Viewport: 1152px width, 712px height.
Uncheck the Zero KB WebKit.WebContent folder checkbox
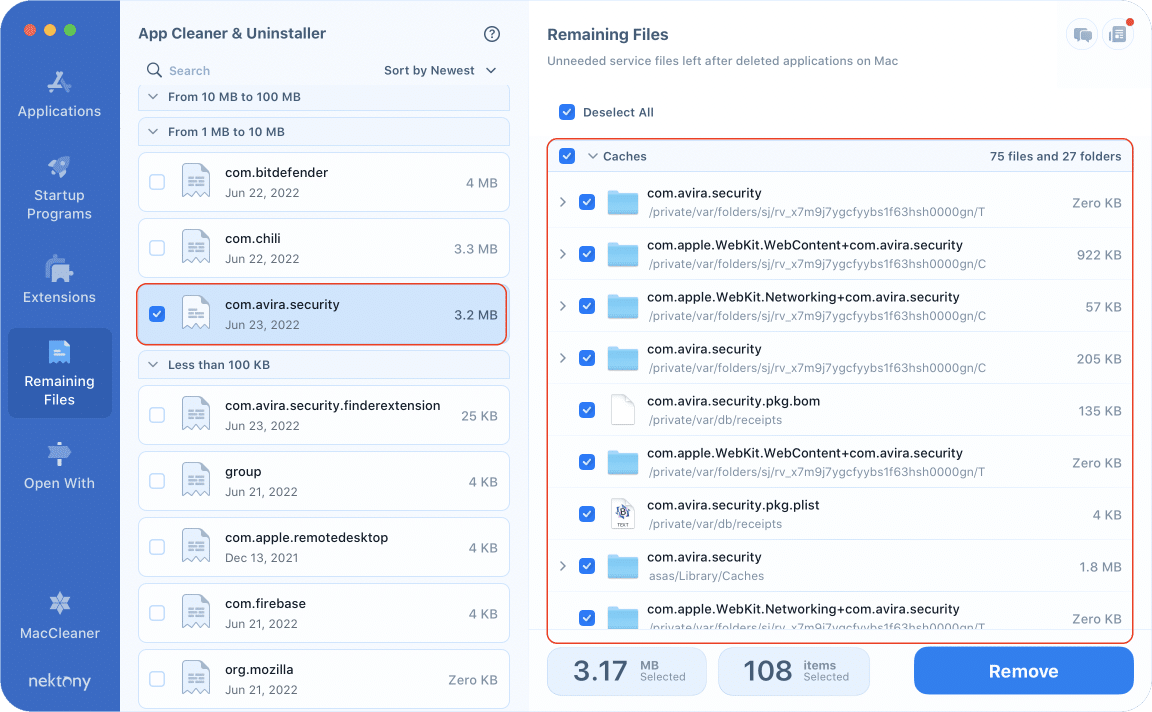point(587,462)
